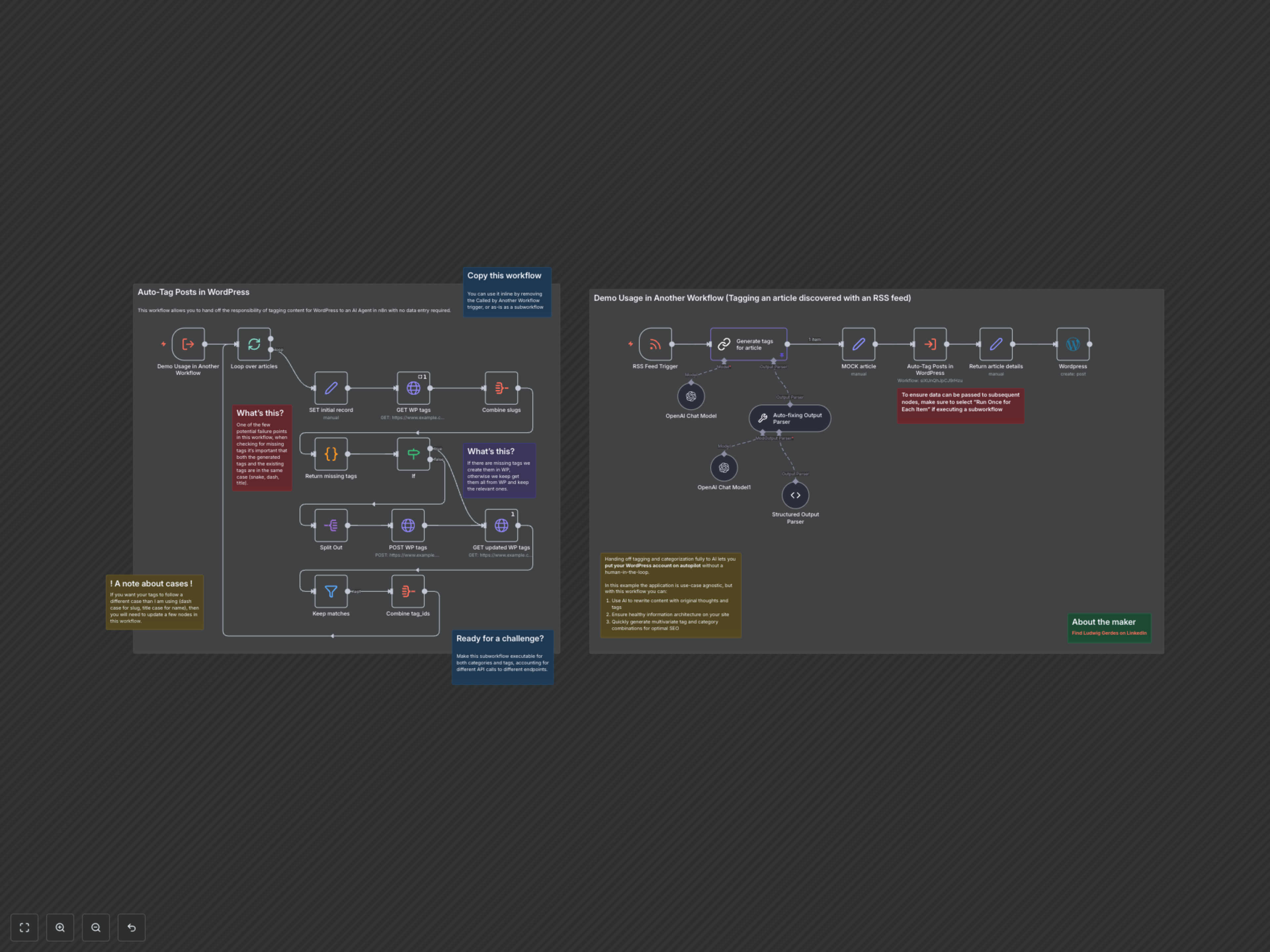Select the Auto-fixing Output Parser node

tap(789, 418)
